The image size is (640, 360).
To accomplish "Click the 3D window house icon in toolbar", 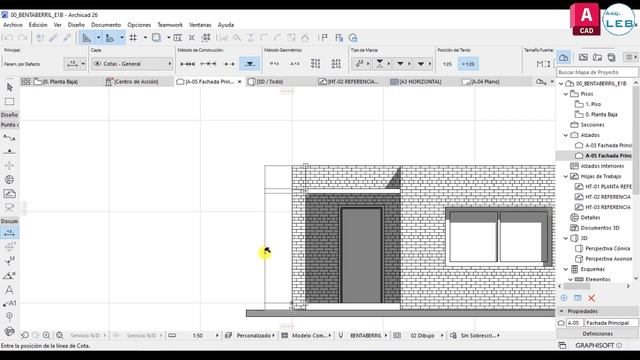I will 353,38.
